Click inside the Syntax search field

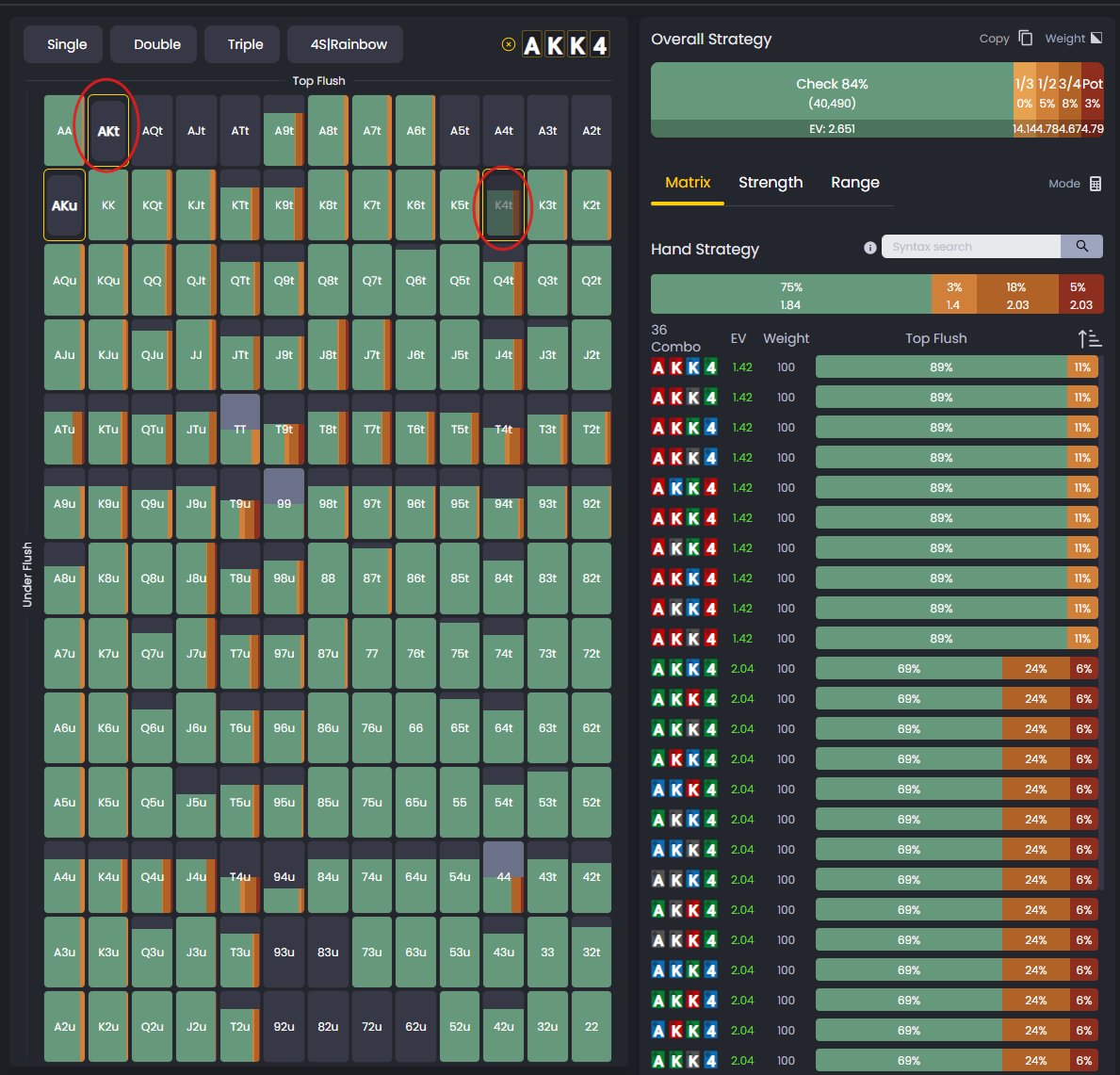970,246
